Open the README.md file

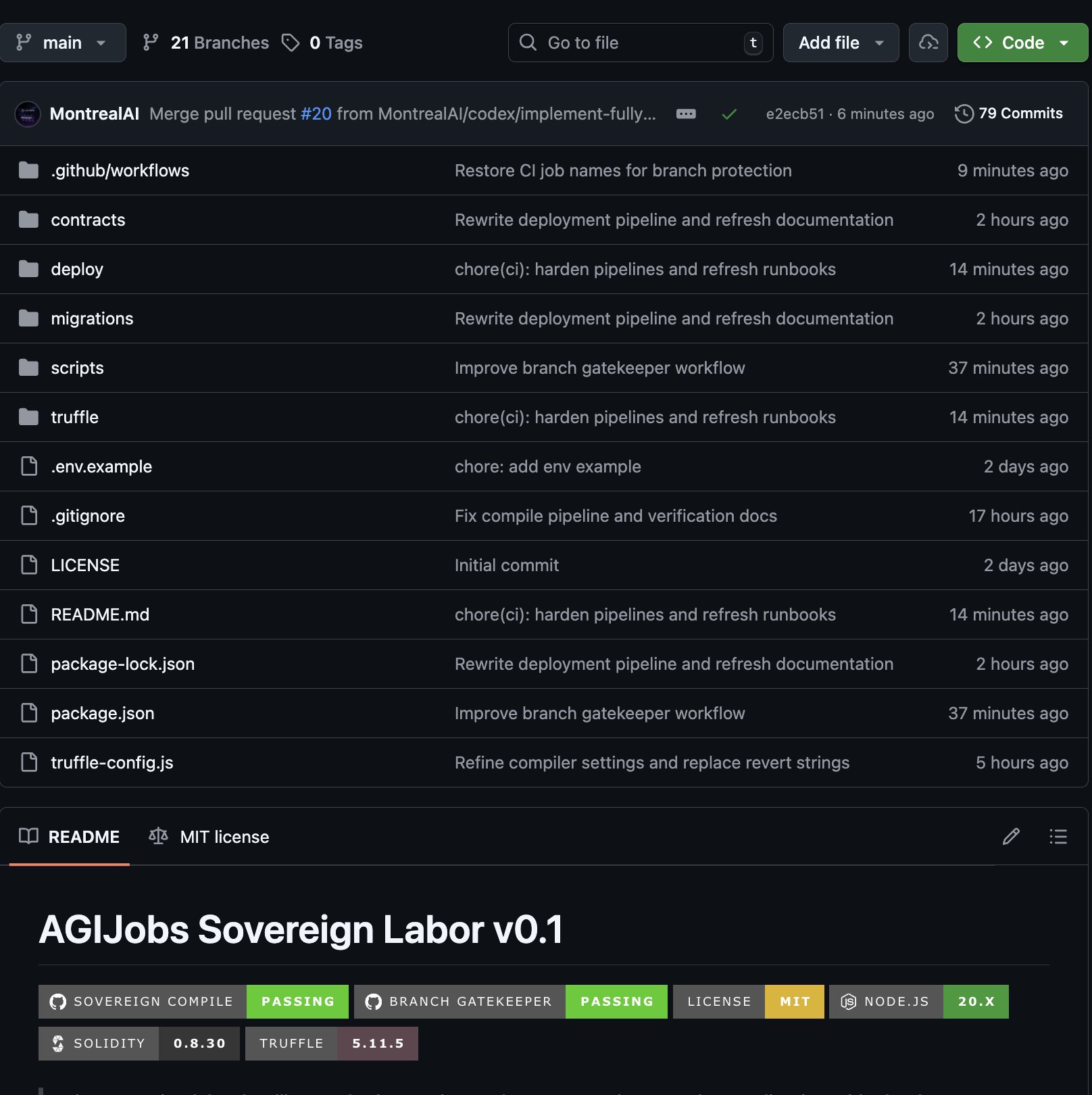(x=100, y=614)
